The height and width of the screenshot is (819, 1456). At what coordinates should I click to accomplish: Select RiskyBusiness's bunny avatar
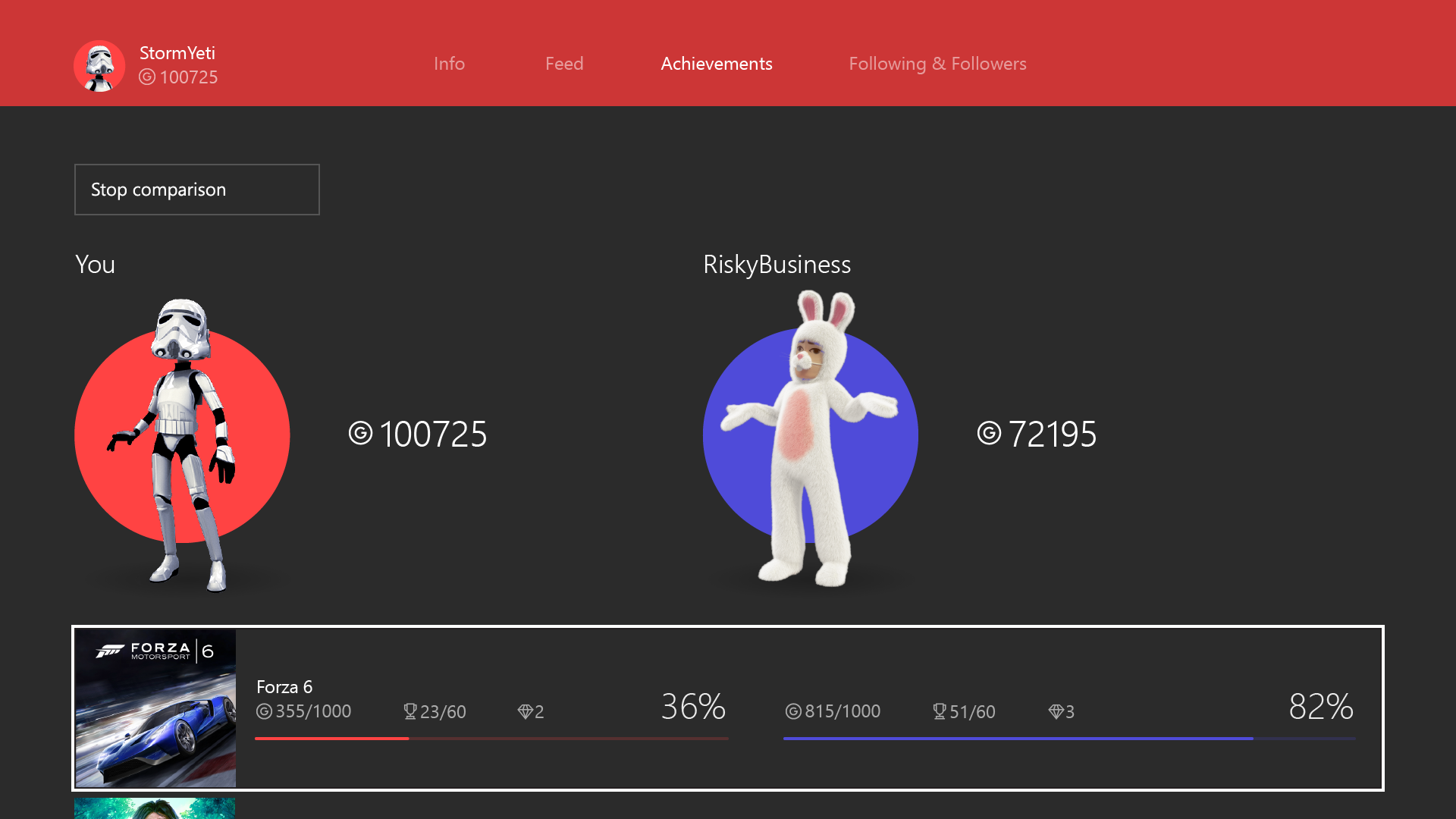[x=810, y=438]
